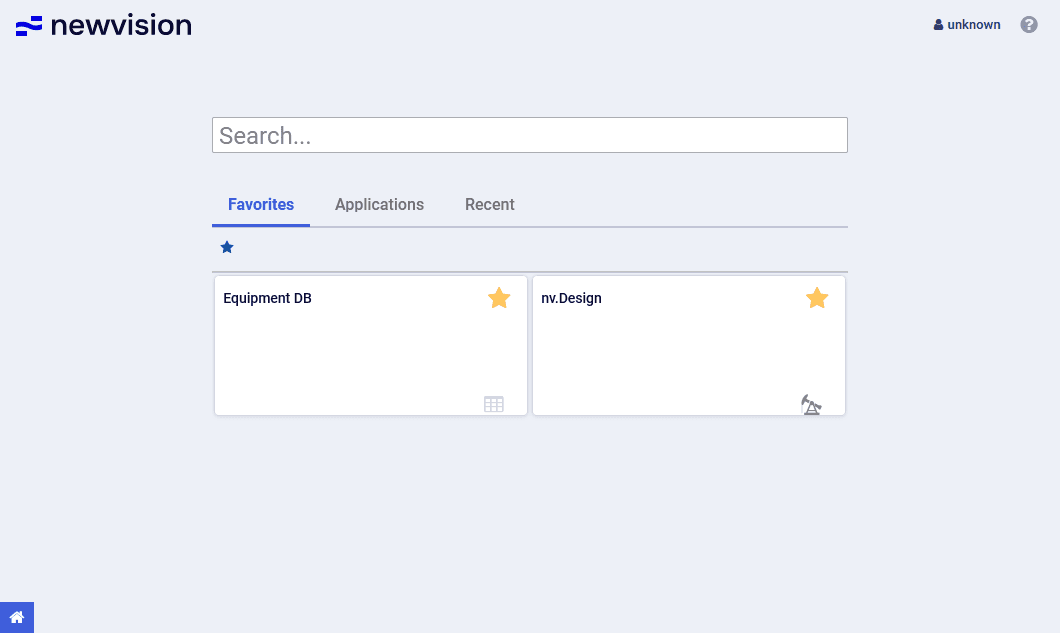Open the Applications tab
Viewport: 1060px width, 633px height.
point(379,205)
